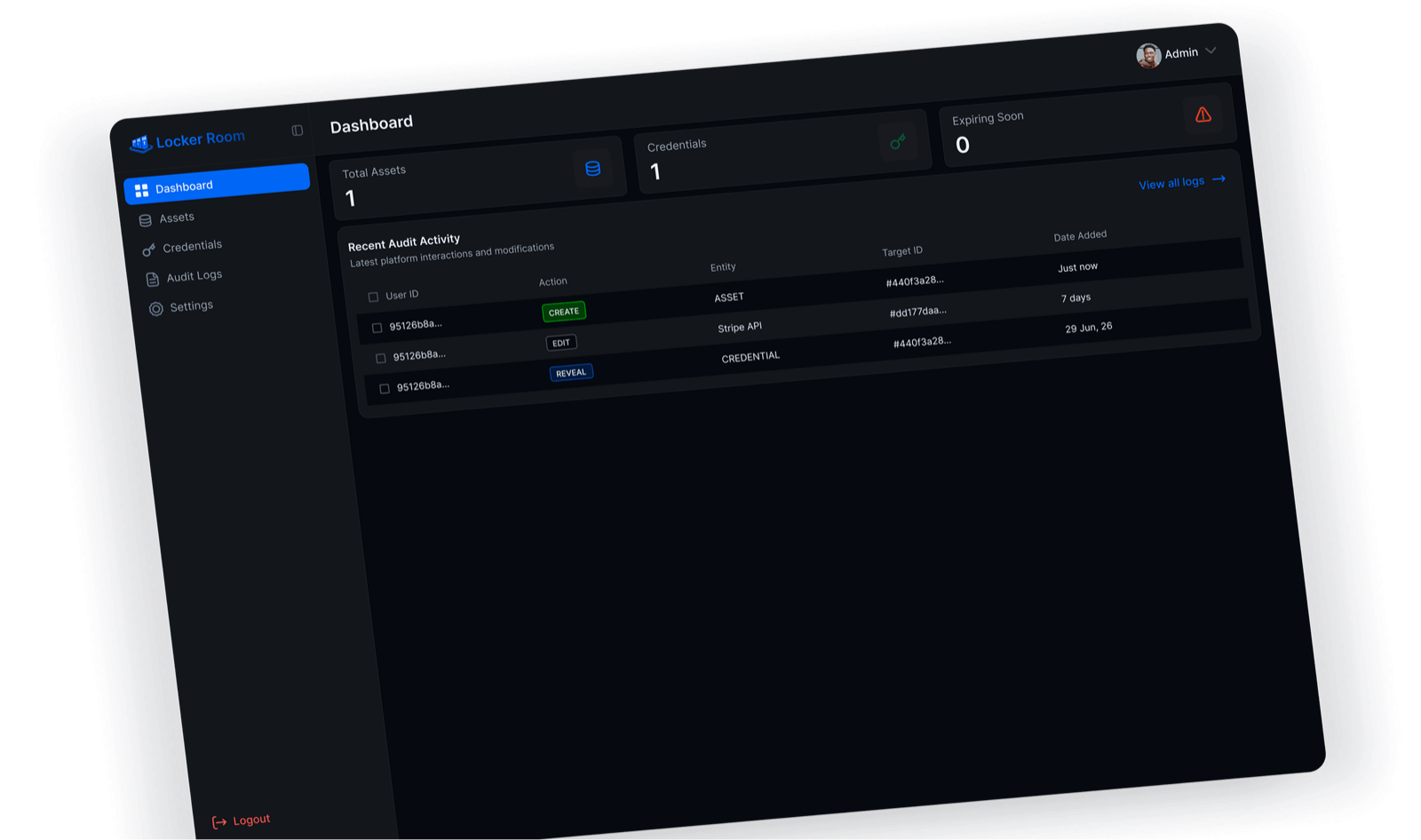The height and width of the screenshot is (840, 1421).
Task: Click the Logout arrow icon
Action: [219, 822]
